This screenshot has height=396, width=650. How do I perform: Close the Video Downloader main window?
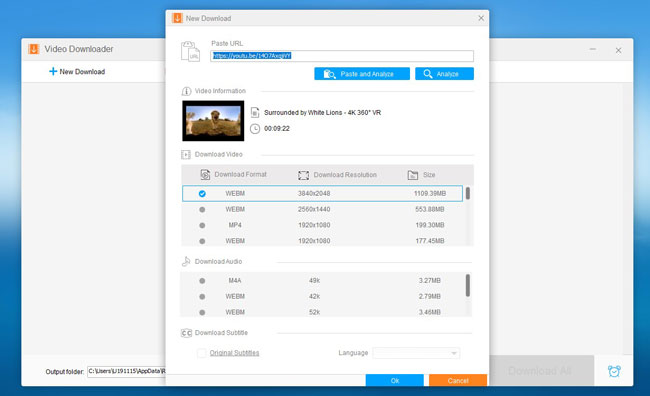point(618,50)
